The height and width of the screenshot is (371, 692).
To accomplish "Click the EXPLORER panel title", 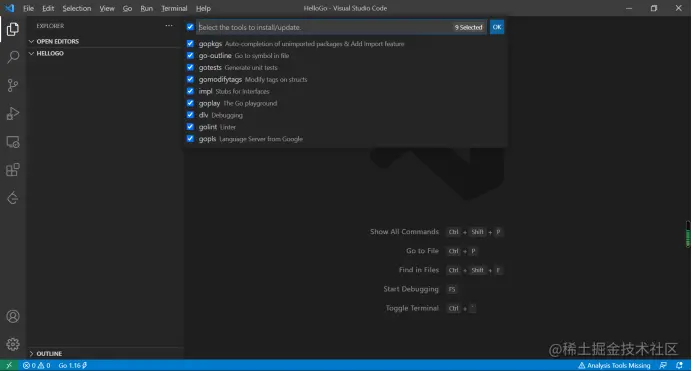I will pyautogui.click(x=50, y=26).
